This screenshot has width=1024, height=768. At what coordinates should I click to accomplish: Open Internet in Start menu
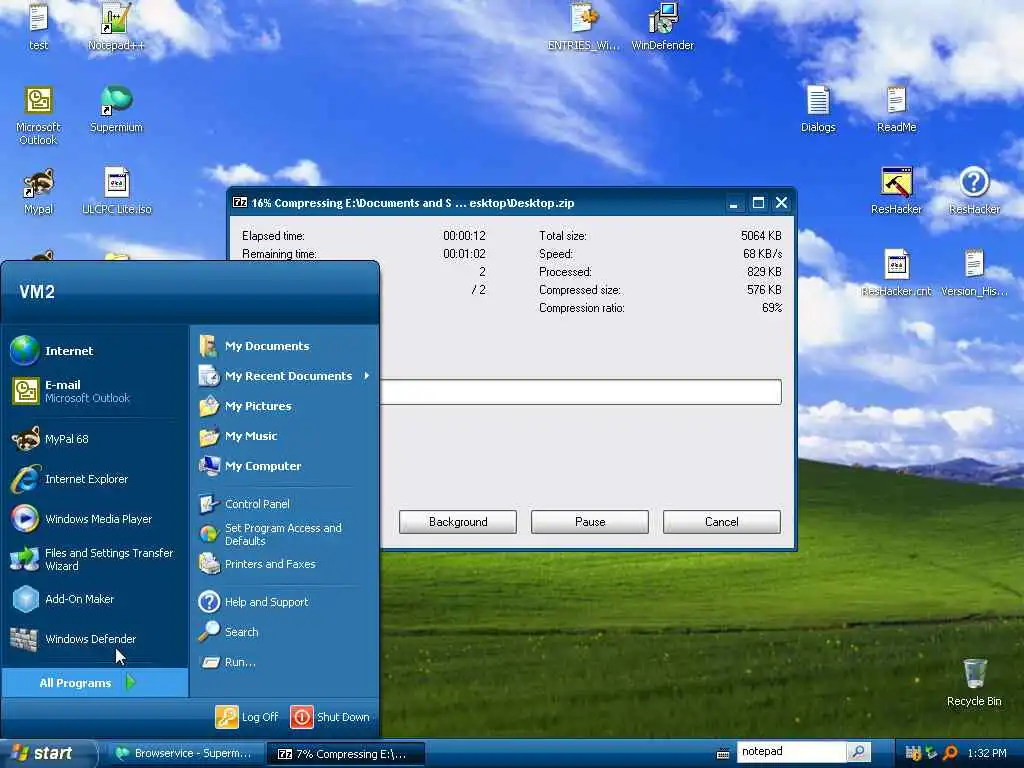[x=95, y=351]
